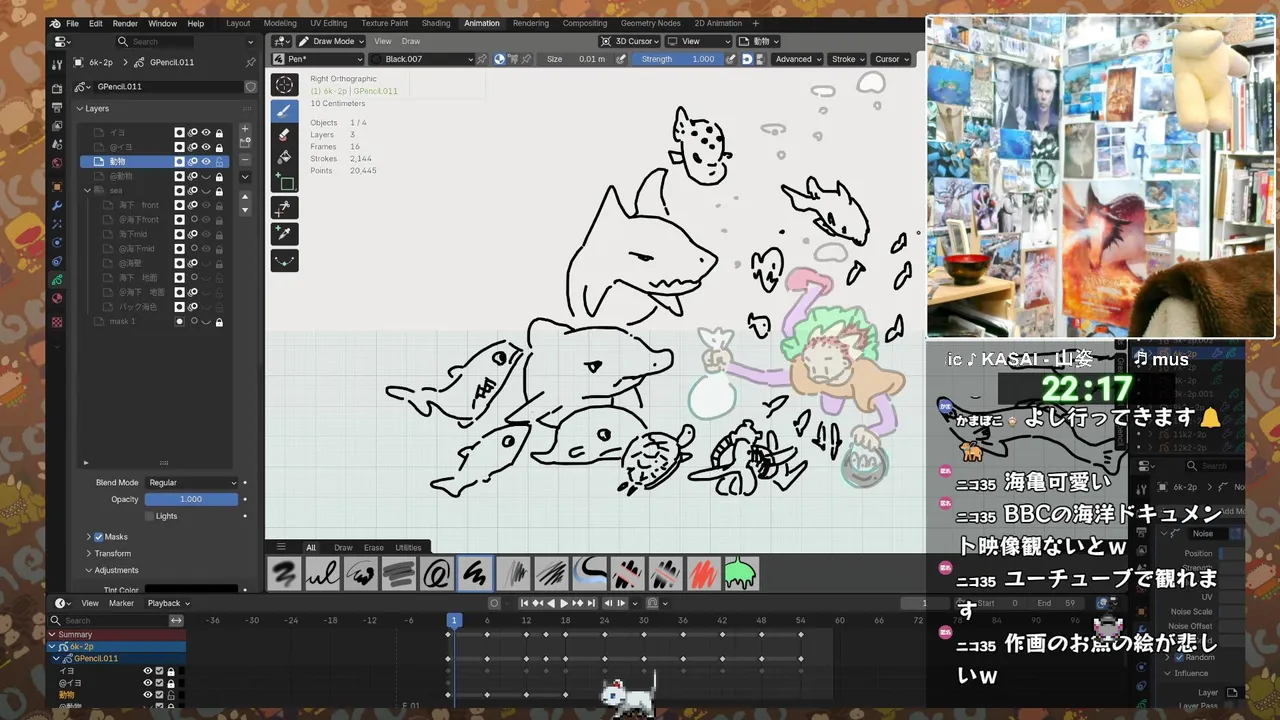Select the Cursor tool in viewport toolbar
Image resolution: width=1280 pixels, height=720 pixels.
coord(285,85)
